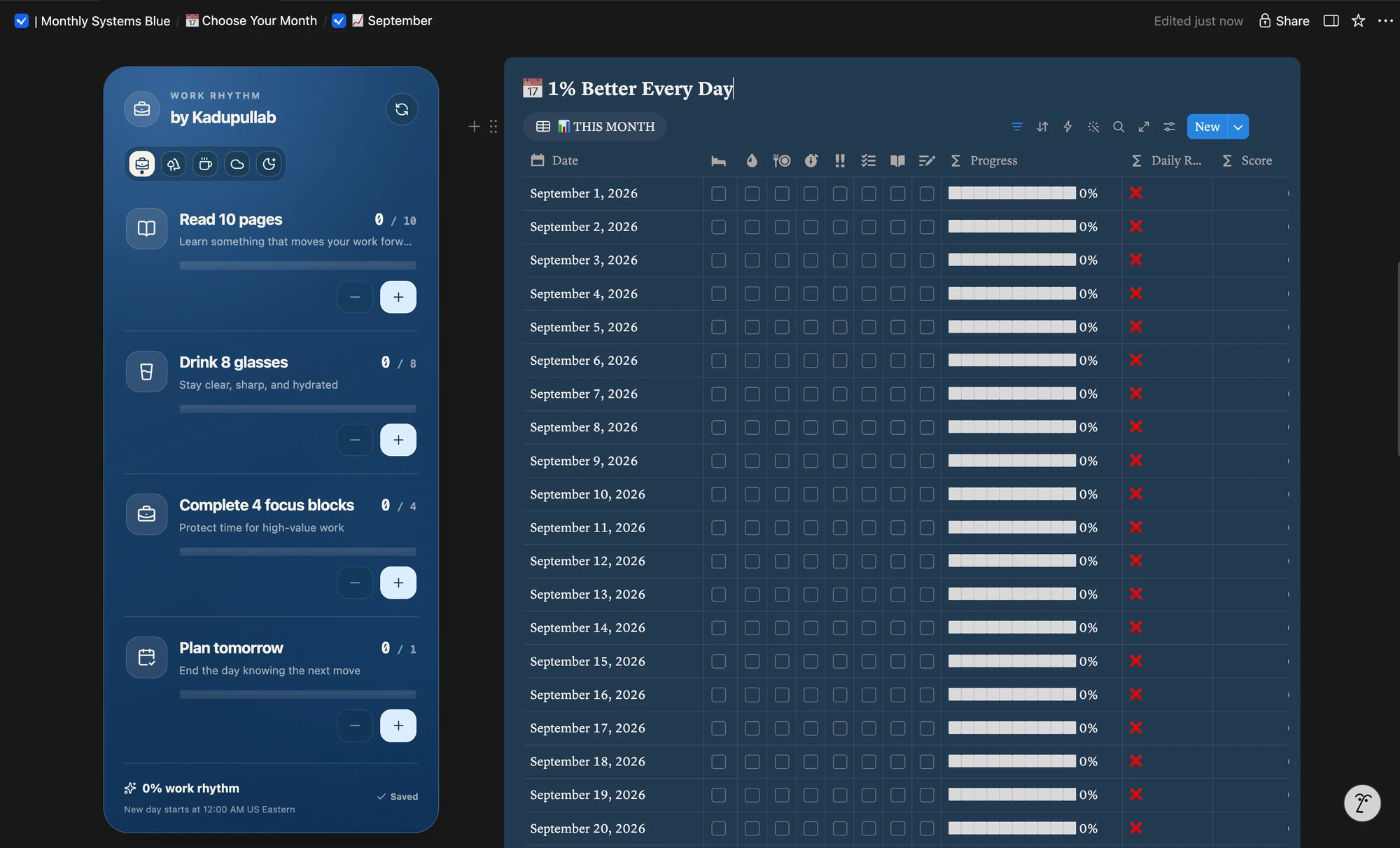This screenshot has height=848, width=1400.
Task: Open the database filter icon
Action: tap(1017, 127)
